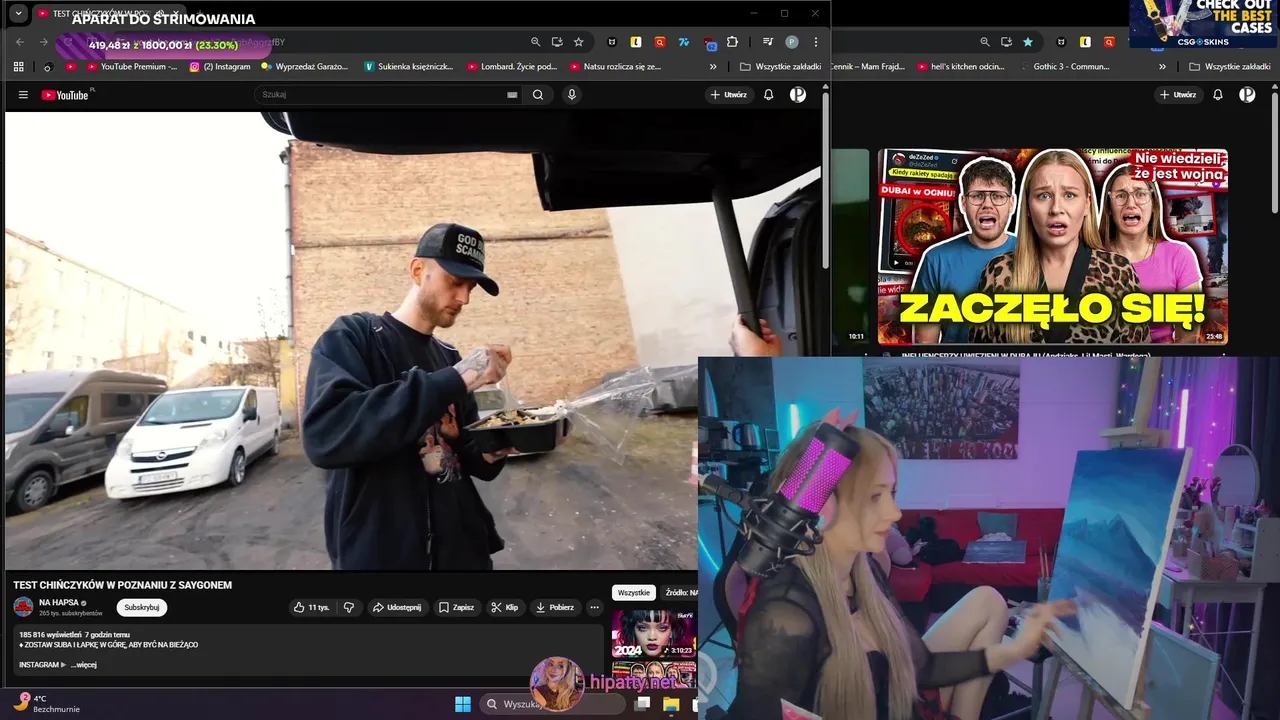The image size is (1280, 720).
Task: Open Wszystkie zakładki folder in right window
Action: point(1229,67)
